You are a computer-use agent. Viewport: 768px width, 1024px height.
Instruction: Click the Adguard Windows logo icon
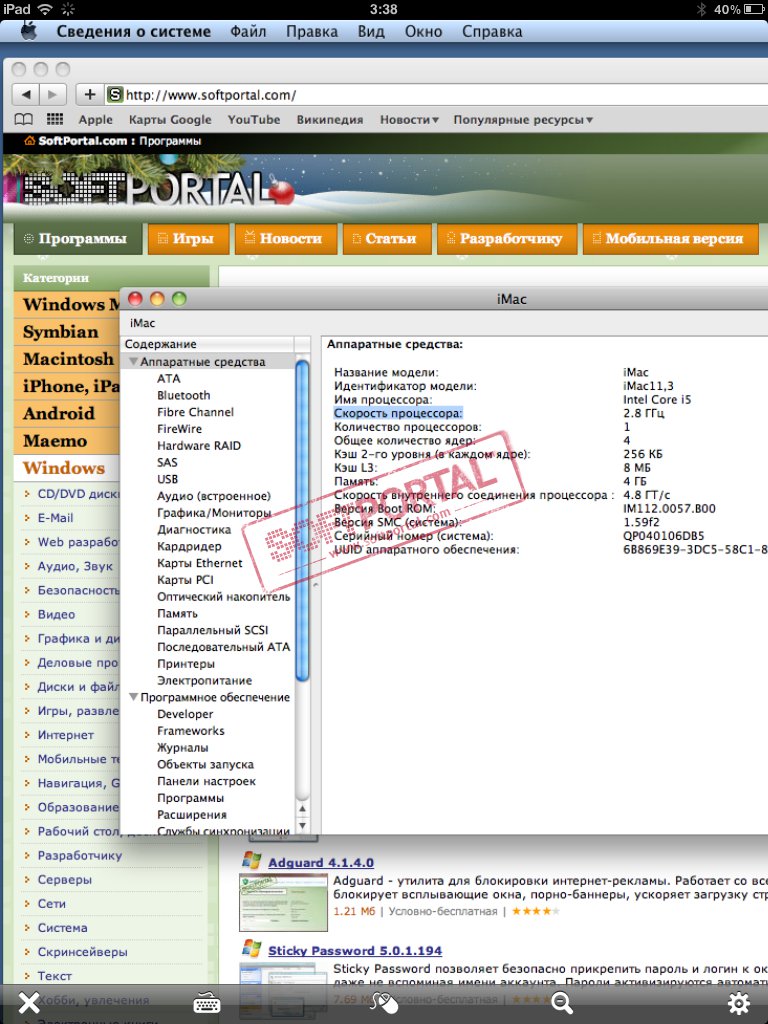tap(251, 861)
